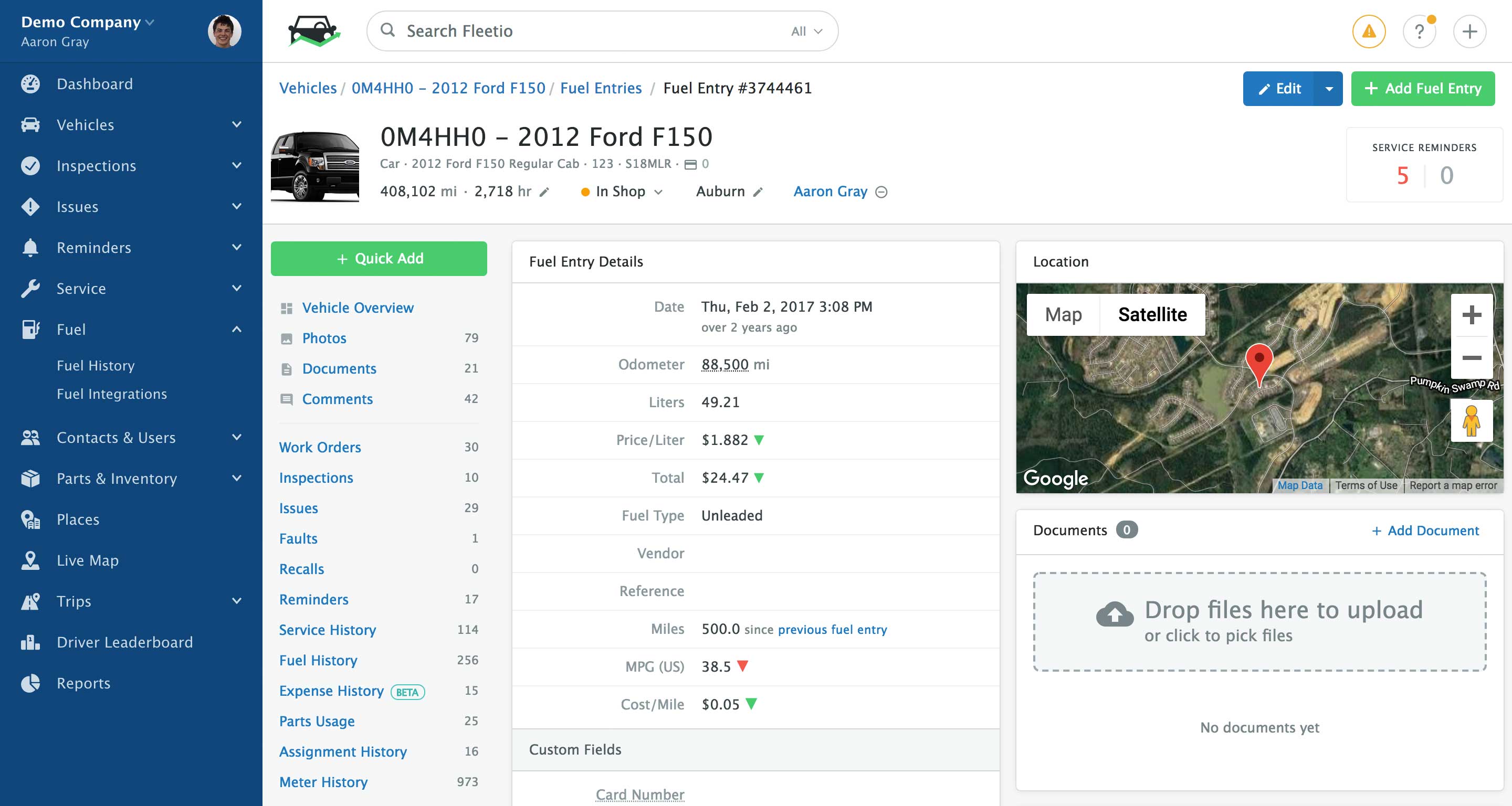The width and height of the screenshot is (1512, 806).
Task: Click the Driver Leaderboard podium icon
Action: pyautogui.click(x=30, y=642)
